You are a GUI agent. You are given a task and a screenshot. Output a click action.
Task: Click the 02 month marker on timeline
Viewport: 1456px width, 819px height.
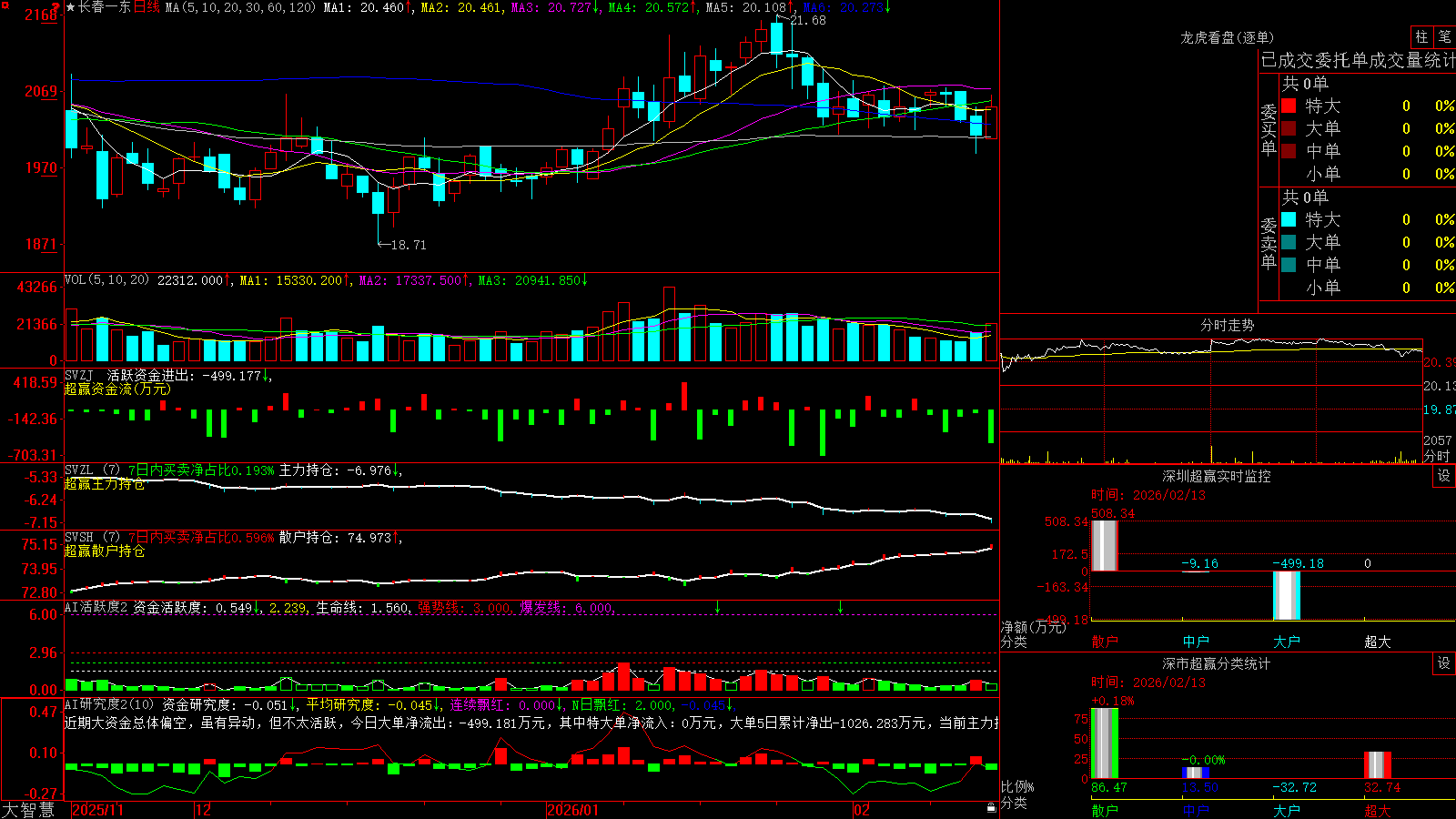point(862,810)
